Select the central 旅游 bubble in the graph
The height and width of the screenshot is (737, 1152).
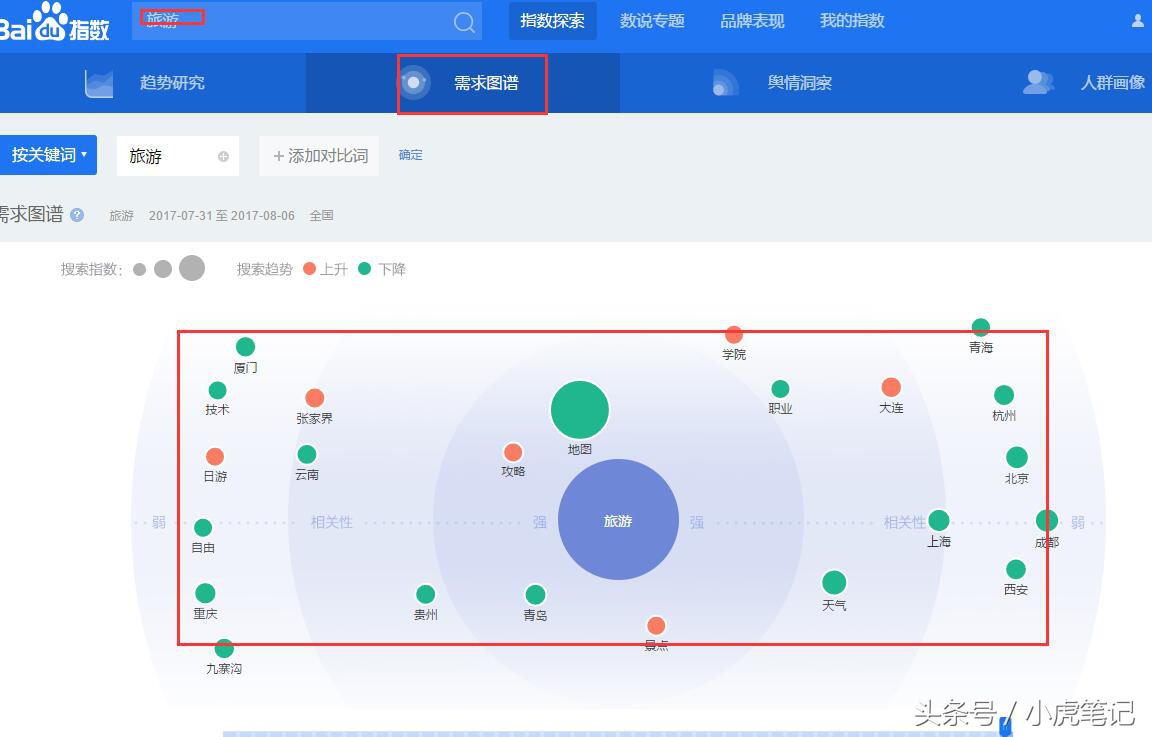click(x=617, y=520)
